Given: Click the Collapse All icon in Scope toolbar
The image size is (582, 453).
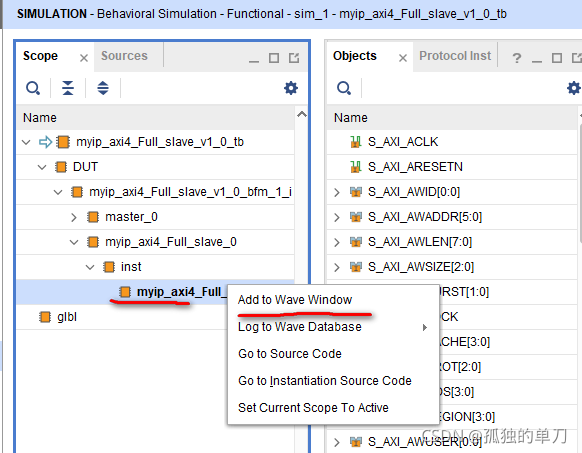Looking at the screenshot, I should [x=68, y=88].
